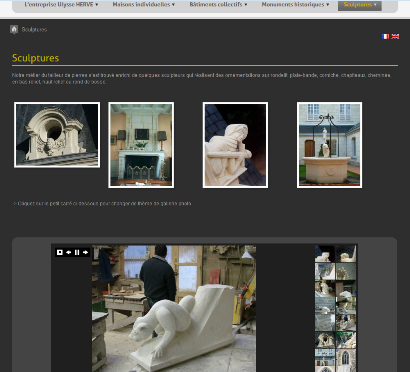Open strip thumbnail with worker and green foliage
The height and width of the screenshot is (372, 410).
[x=346, y=340]
